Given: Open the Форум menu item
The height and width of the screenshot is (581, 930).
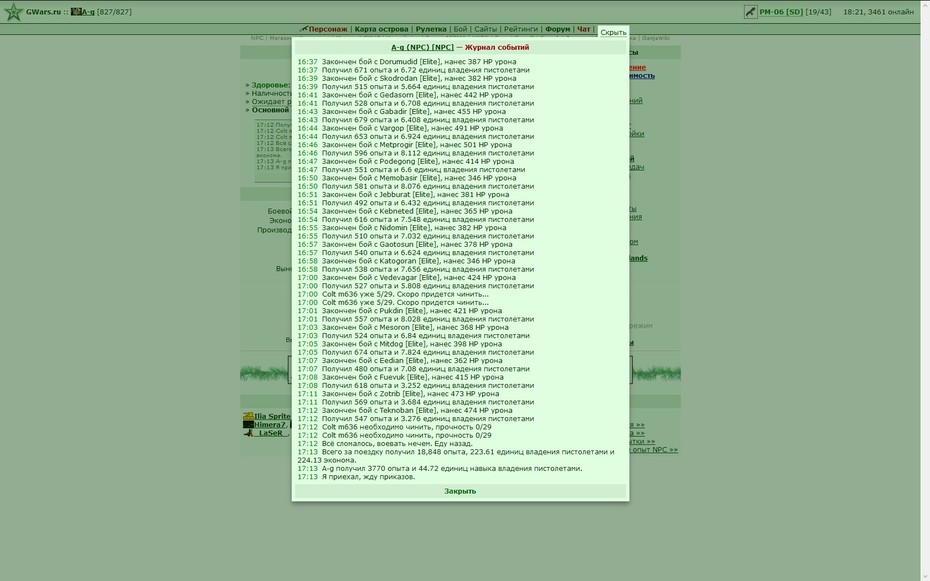Looking at the screenshot, I should point(558,29).
